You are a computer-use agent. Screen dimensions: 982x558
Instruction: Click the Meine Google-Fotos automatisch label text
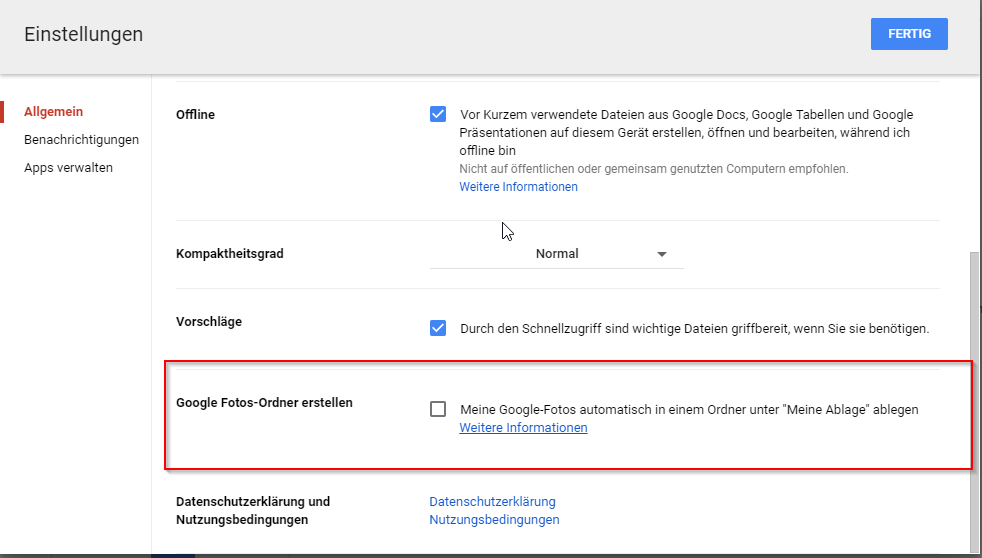689,409
